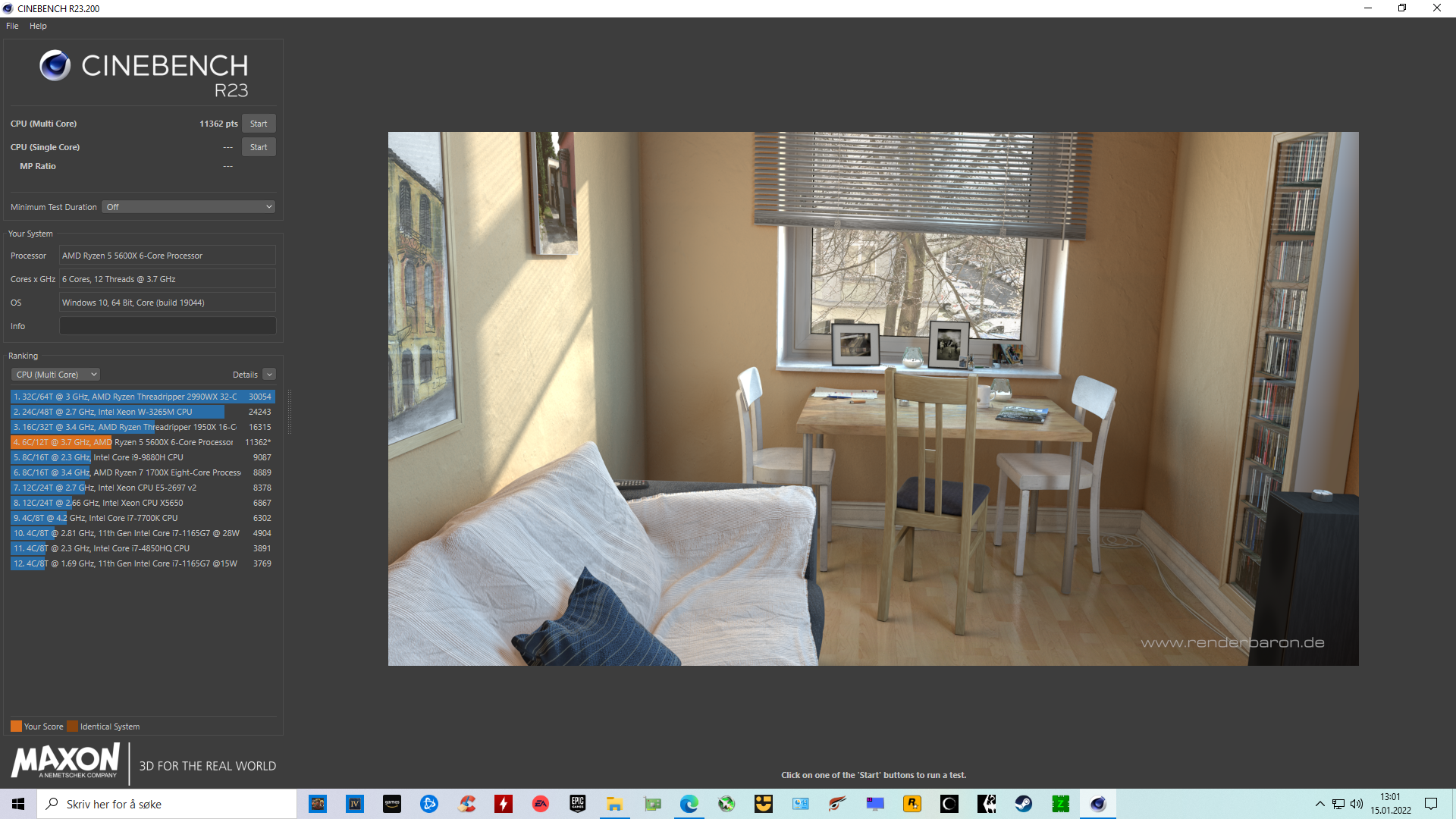Select the Xeon E5-2697 v2 ranking row
The width and height of the screenshot is (1456, 819).
tap(143, 488)
